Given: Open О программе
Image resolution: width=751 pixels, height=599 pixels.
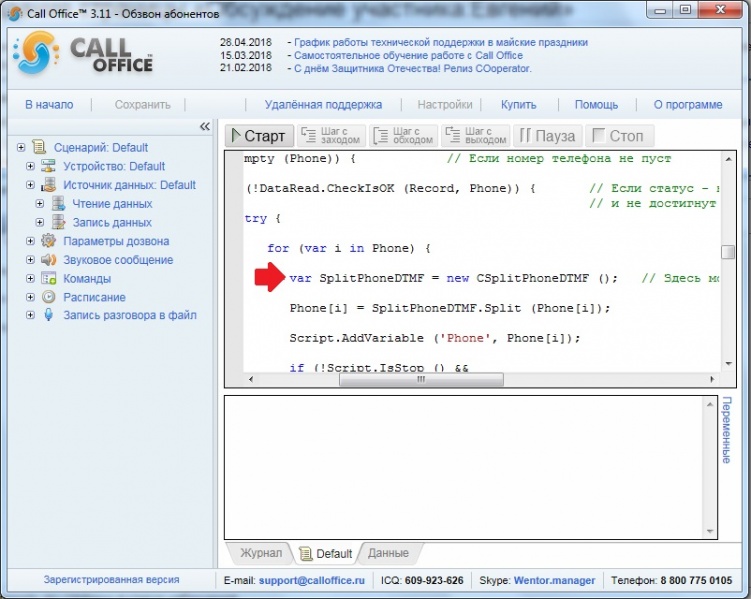Looking at the screenshot, I should [688, 105].
